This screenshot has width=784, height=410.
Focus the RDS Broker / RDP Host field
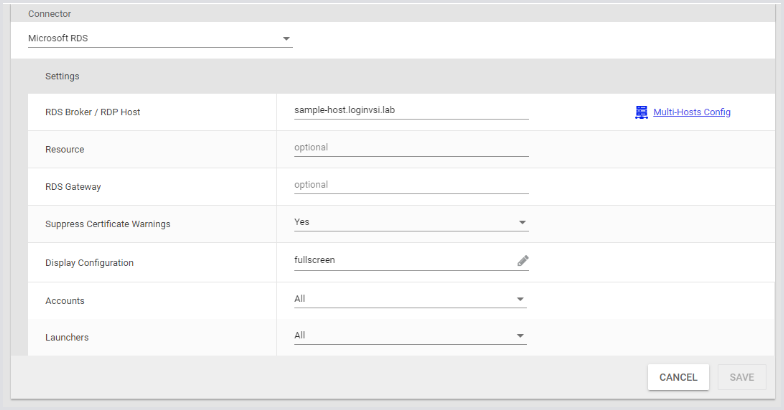410,111
